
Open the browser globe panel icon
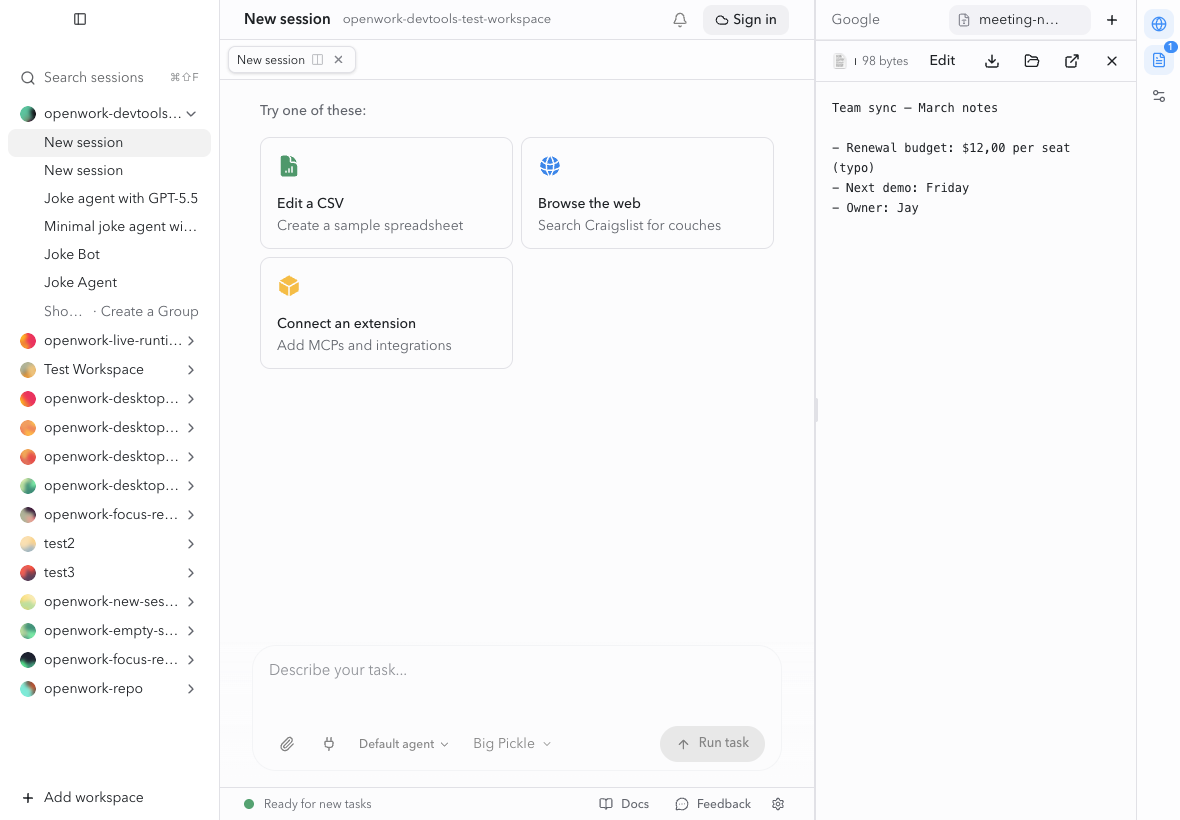point(1159,24)
